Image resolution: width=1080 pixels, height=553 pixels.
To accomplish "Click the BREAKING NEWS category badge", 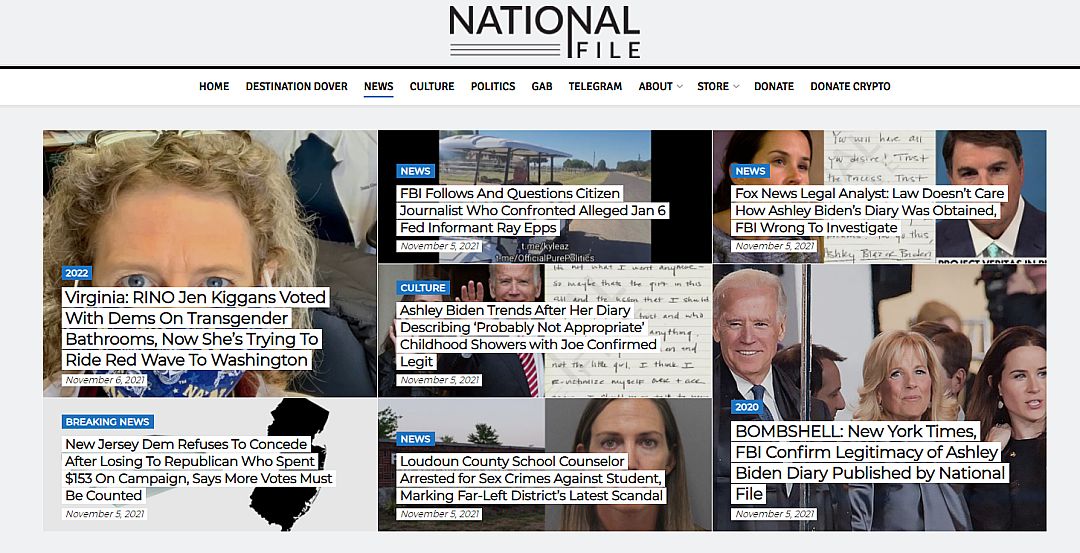I will 107,421.
